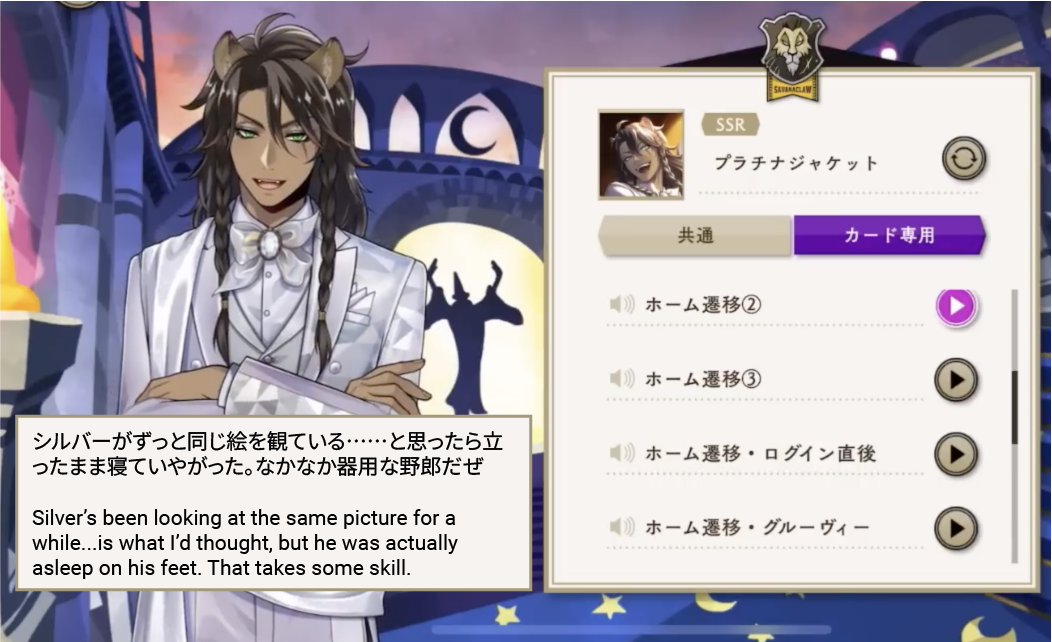Play the ホーム遷移・ログイン直後 voice line
This screenshot has height=642, width=1052.
click(956, 454)
